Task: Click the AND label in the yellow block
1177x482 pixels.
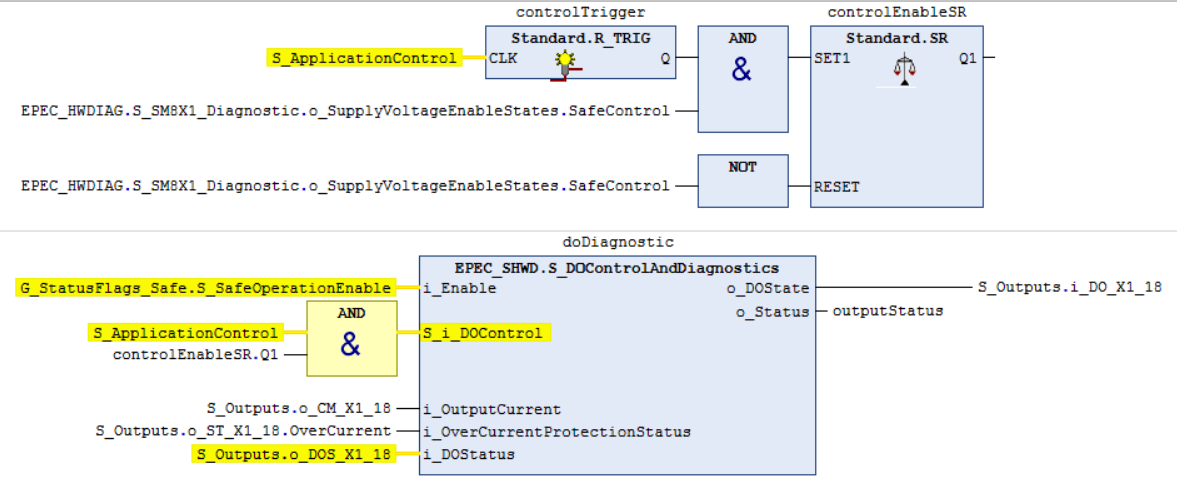Action: [351, 314]
